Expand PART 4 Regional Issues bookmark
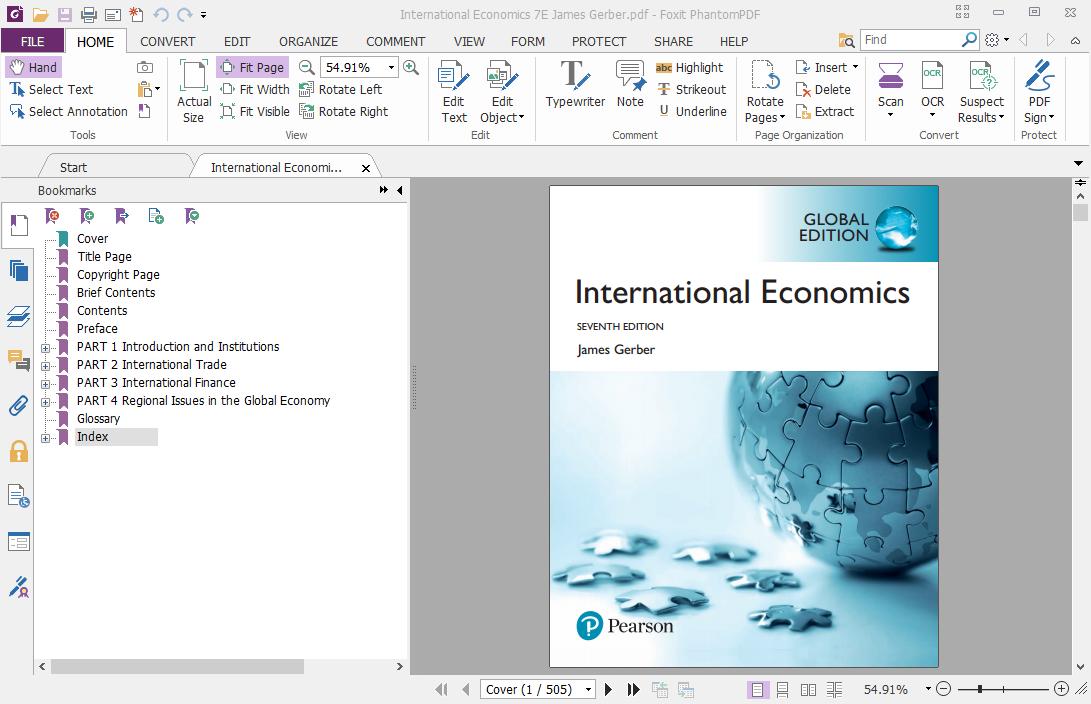This screenshot has height=704, width=1091. pyautogui.click(x=45, y=402)
